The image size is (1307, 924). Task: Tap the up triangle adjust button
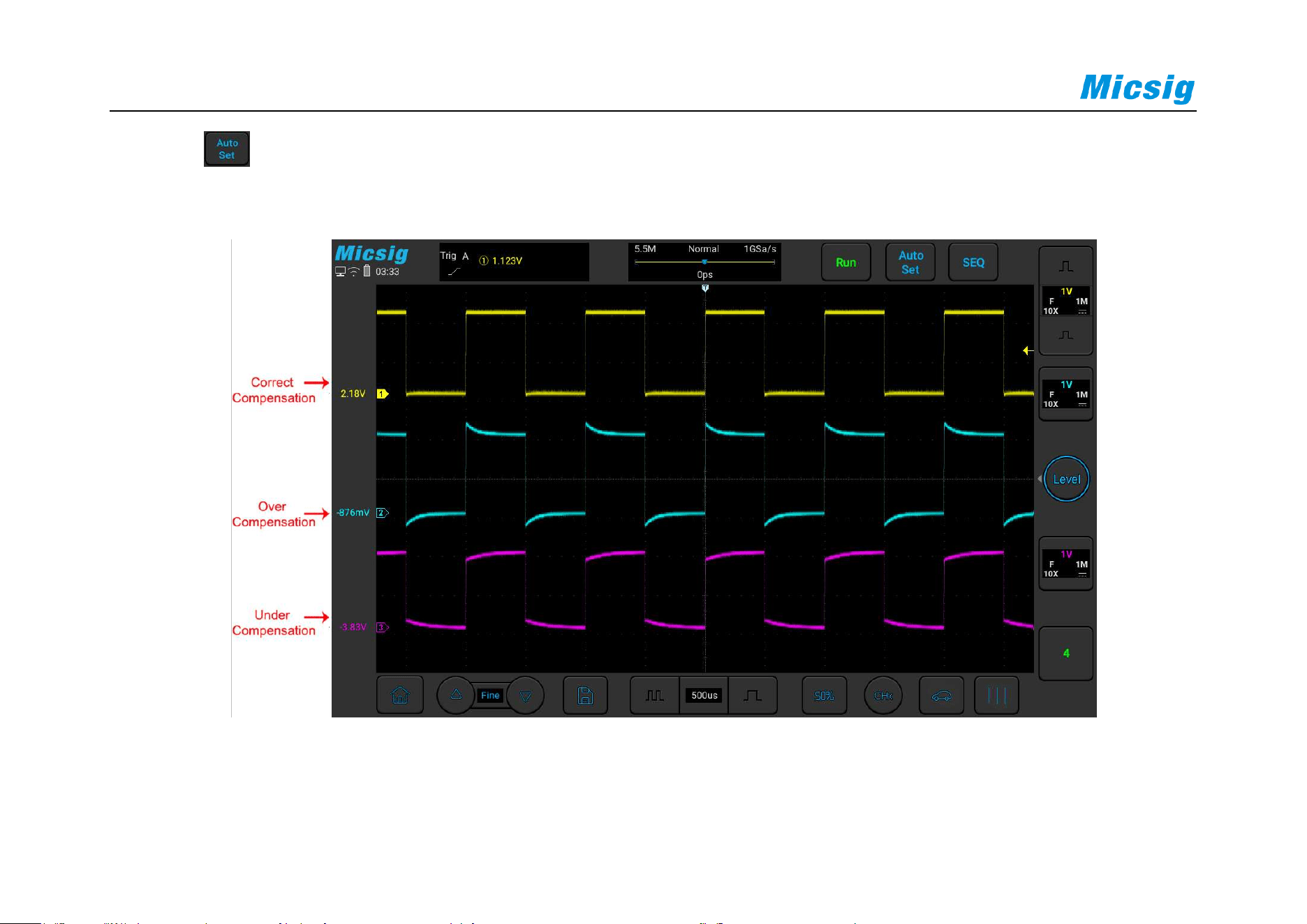coord(456,695)
